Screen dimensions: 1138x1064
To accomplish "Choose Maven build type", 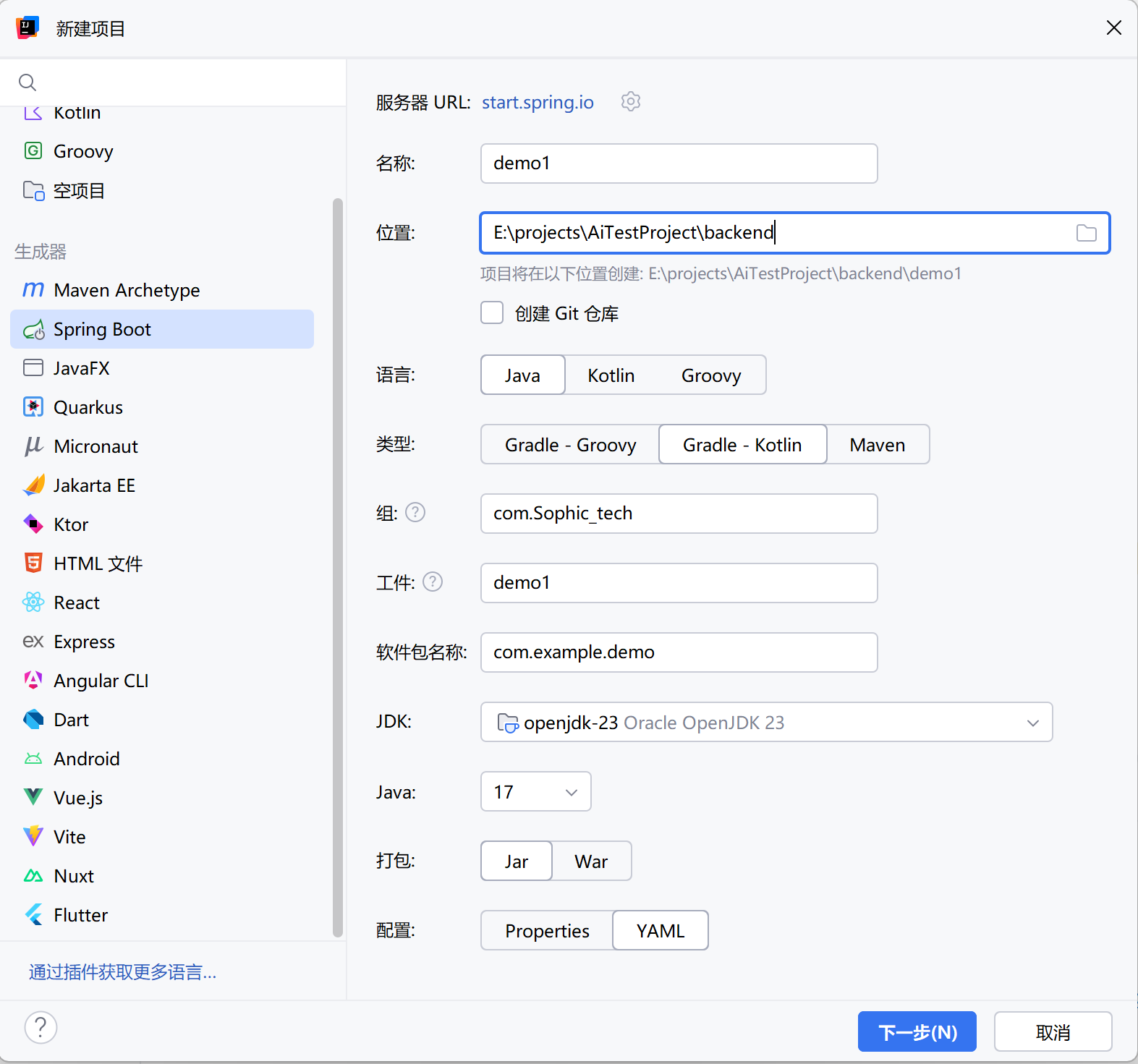I will (878, 444).
